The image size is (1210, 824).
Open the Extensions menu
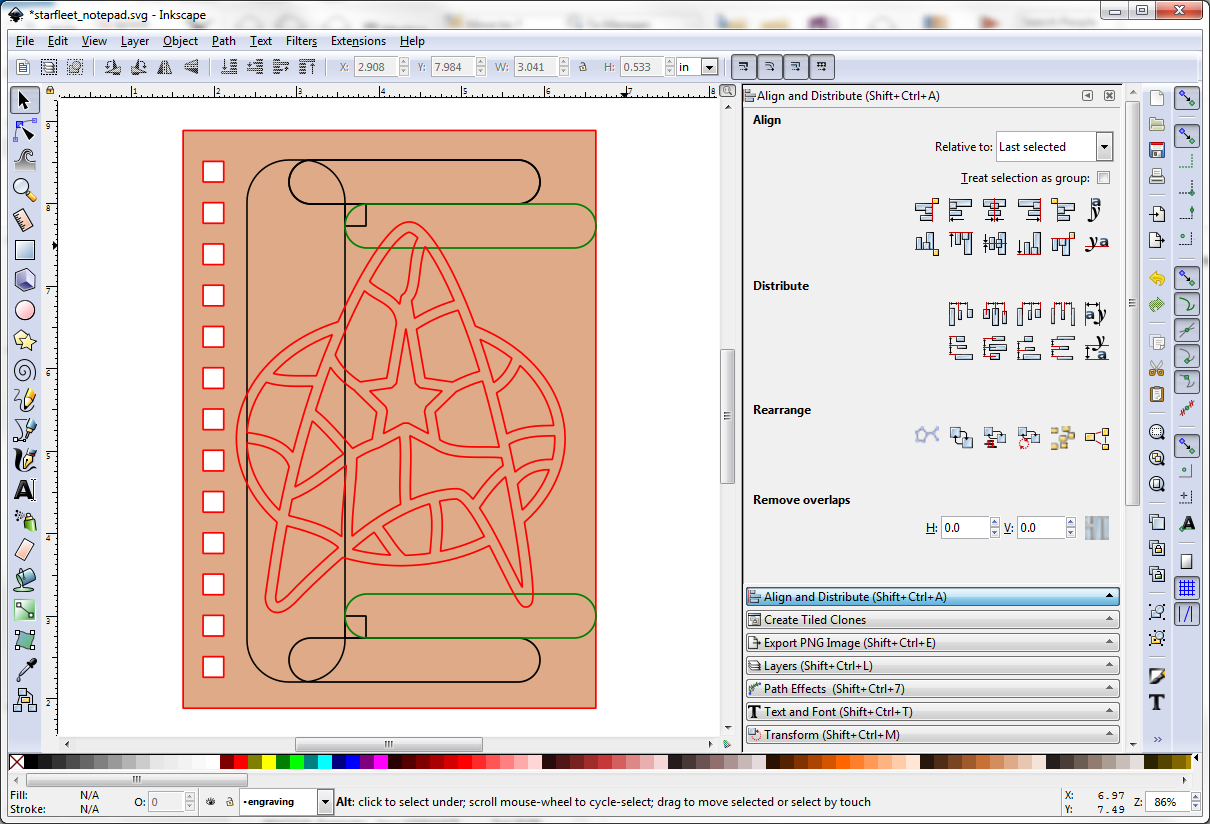pos(358,41)
